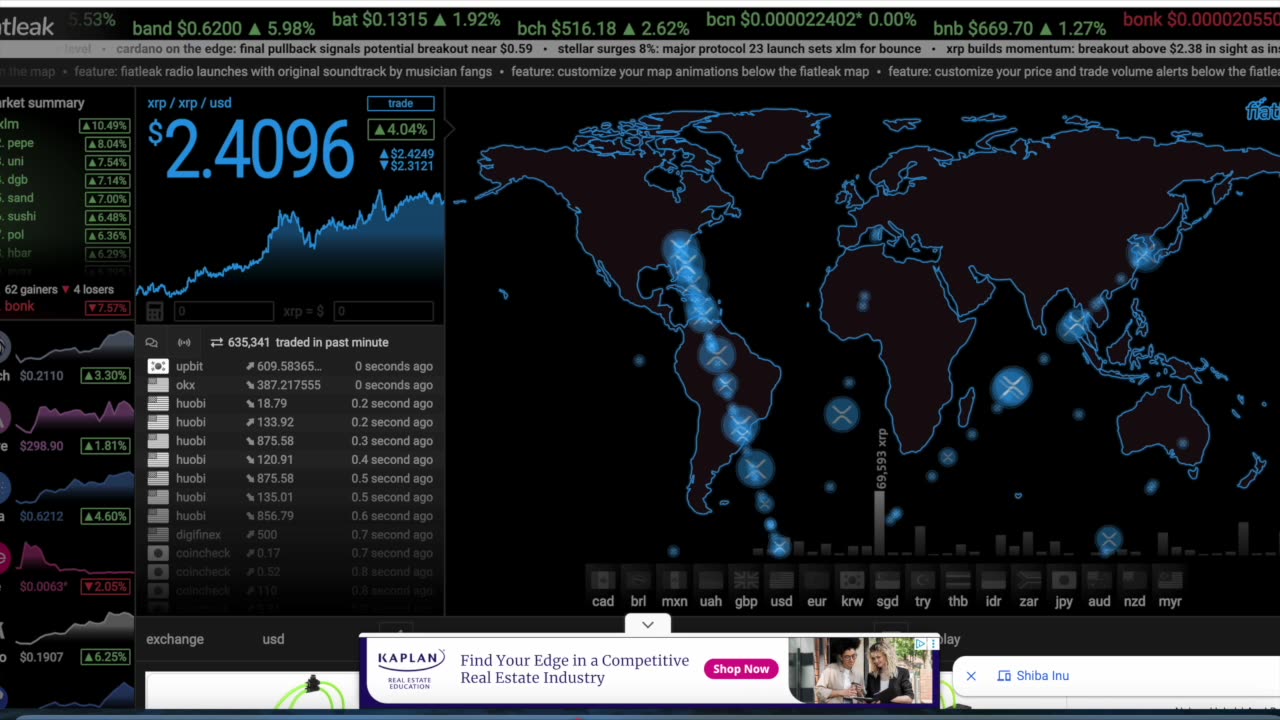The height and width of the screenshot is (720, 1280).
Task: Open the chat bubbles icon in trade feed
Action: 152,342
